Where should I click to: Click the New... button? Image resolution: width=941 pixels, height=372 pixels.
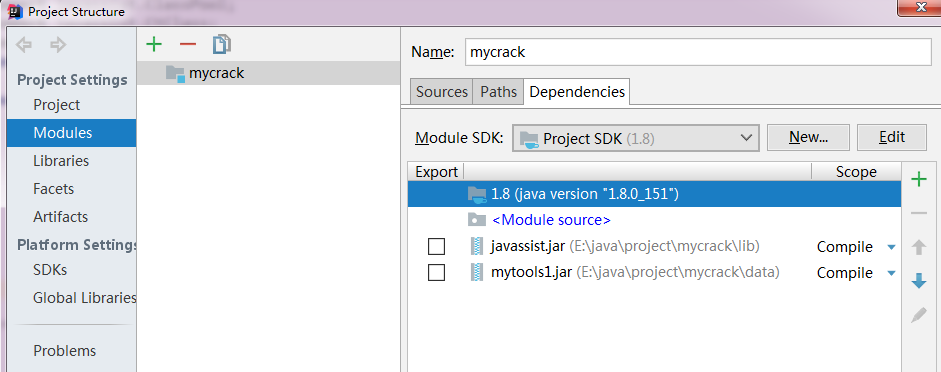pyautogui.click(x=808, y=137)
